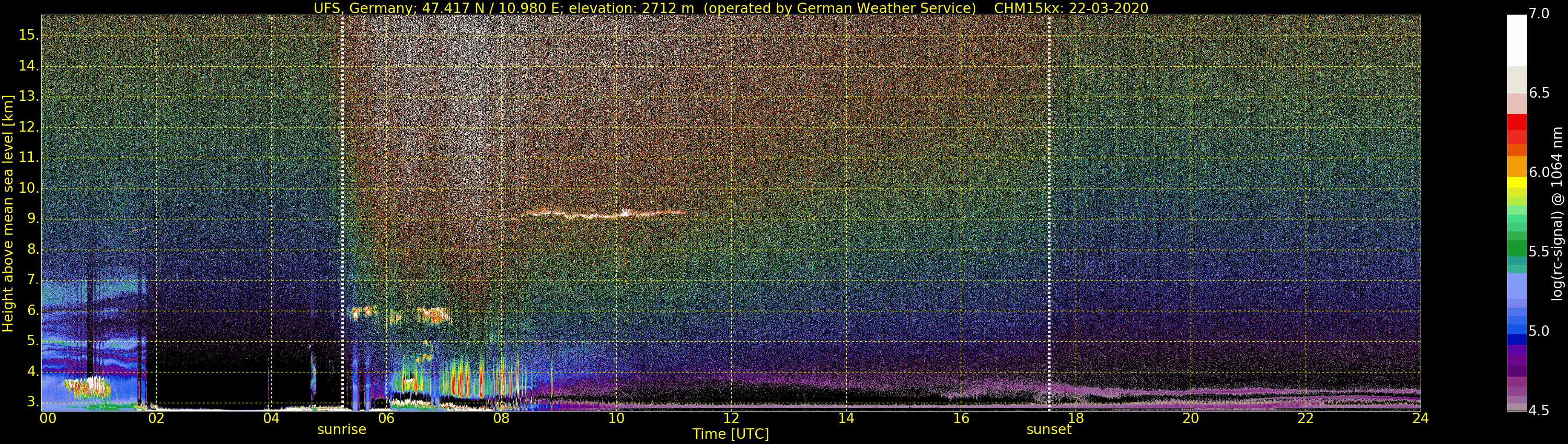Image resolution: width=1568 pixels, height=444 pixels.
Task: Select the "sunset" label below the time axis
Action: [1049, 429]
